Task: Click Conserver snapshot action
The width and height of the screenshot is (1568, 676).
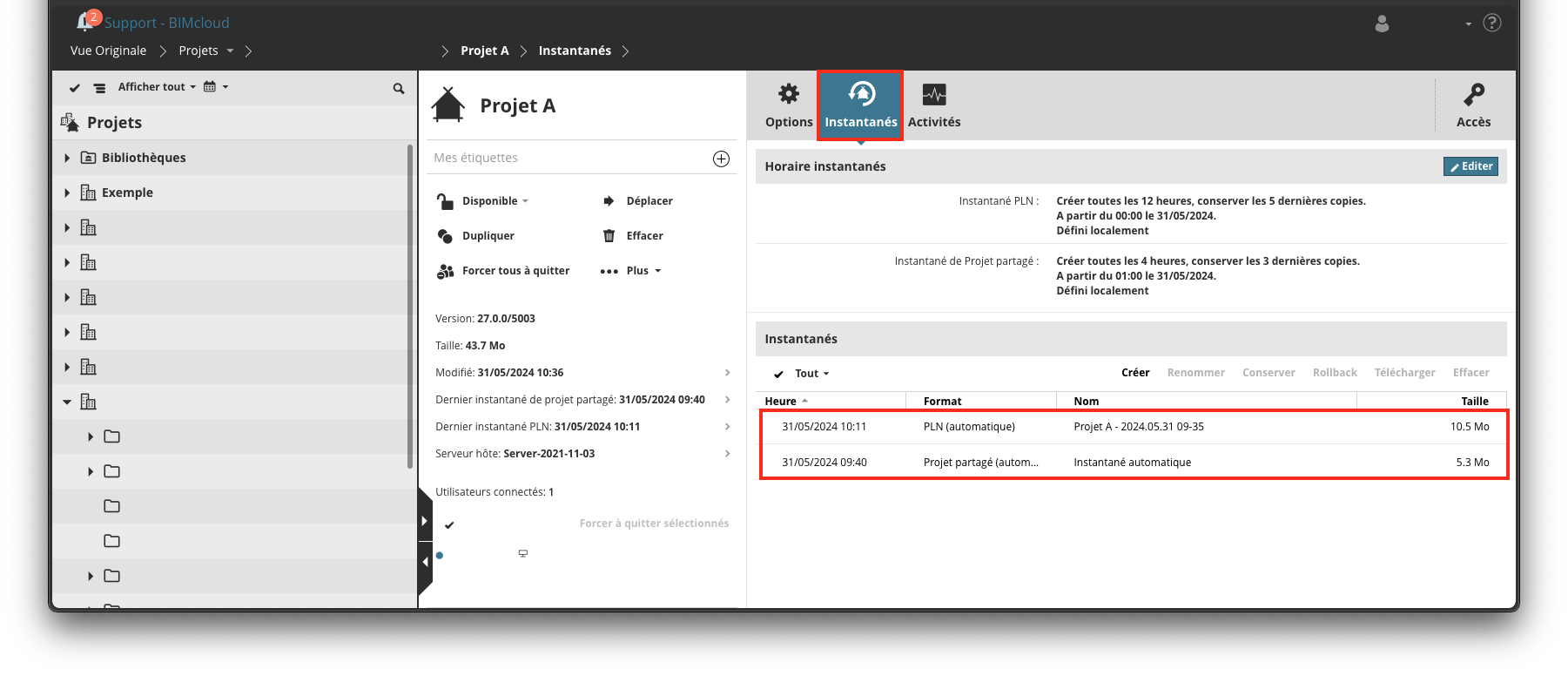Action: coord(1269,373)
